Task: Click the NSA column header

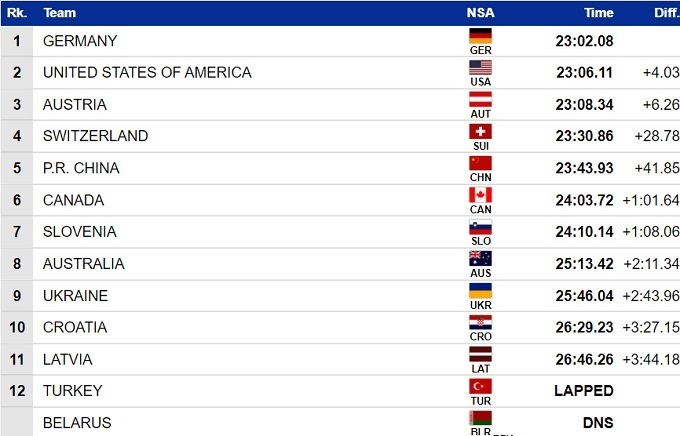Action: pyautogui.click(x=480, y=13)
